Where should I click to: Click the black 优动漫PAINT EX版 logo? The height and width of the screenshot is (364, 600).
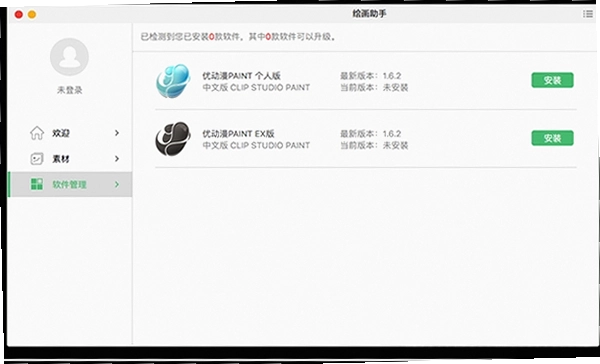coord(173,139)
